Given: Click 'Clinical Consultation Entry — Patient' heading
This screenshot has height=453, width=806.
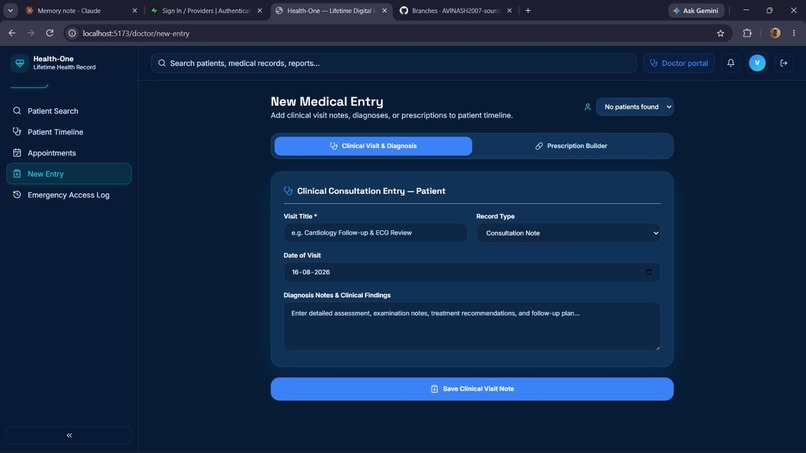Looking at the screenshot, I should pos(371,191).
